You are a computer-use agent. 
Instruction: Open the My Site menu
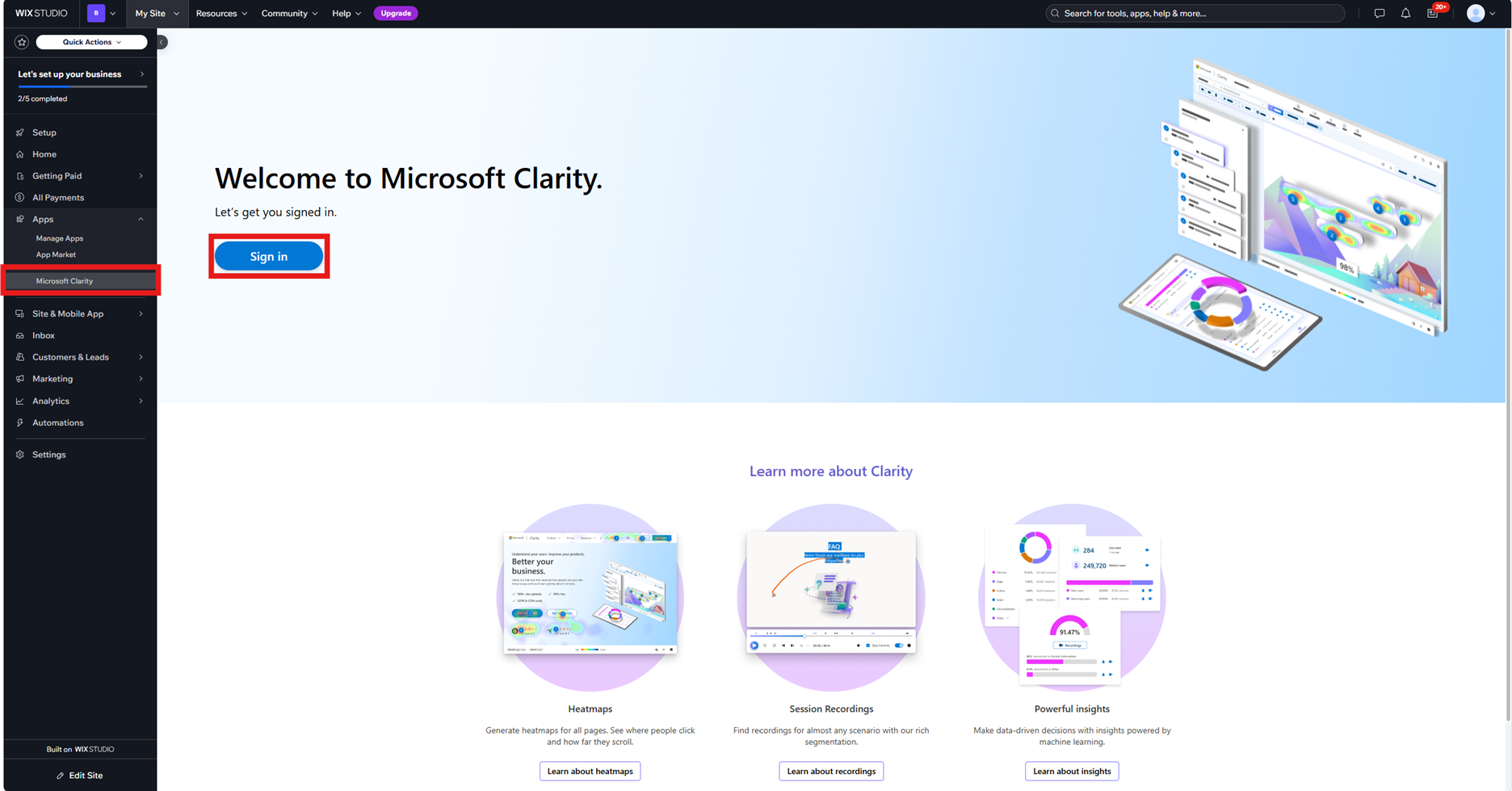[157, 13]
